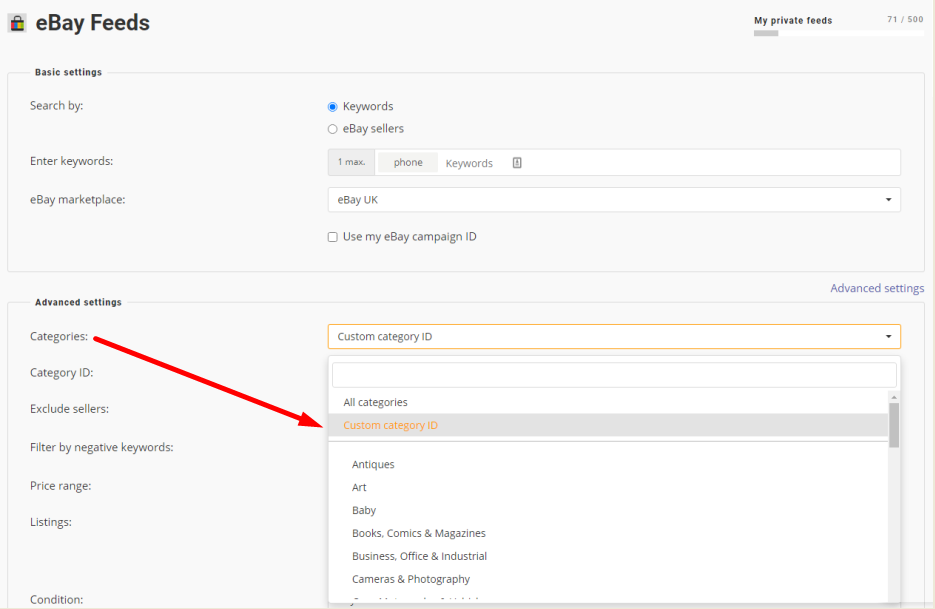Click the eBay Feeds shopping bag icon

[17, 23]
